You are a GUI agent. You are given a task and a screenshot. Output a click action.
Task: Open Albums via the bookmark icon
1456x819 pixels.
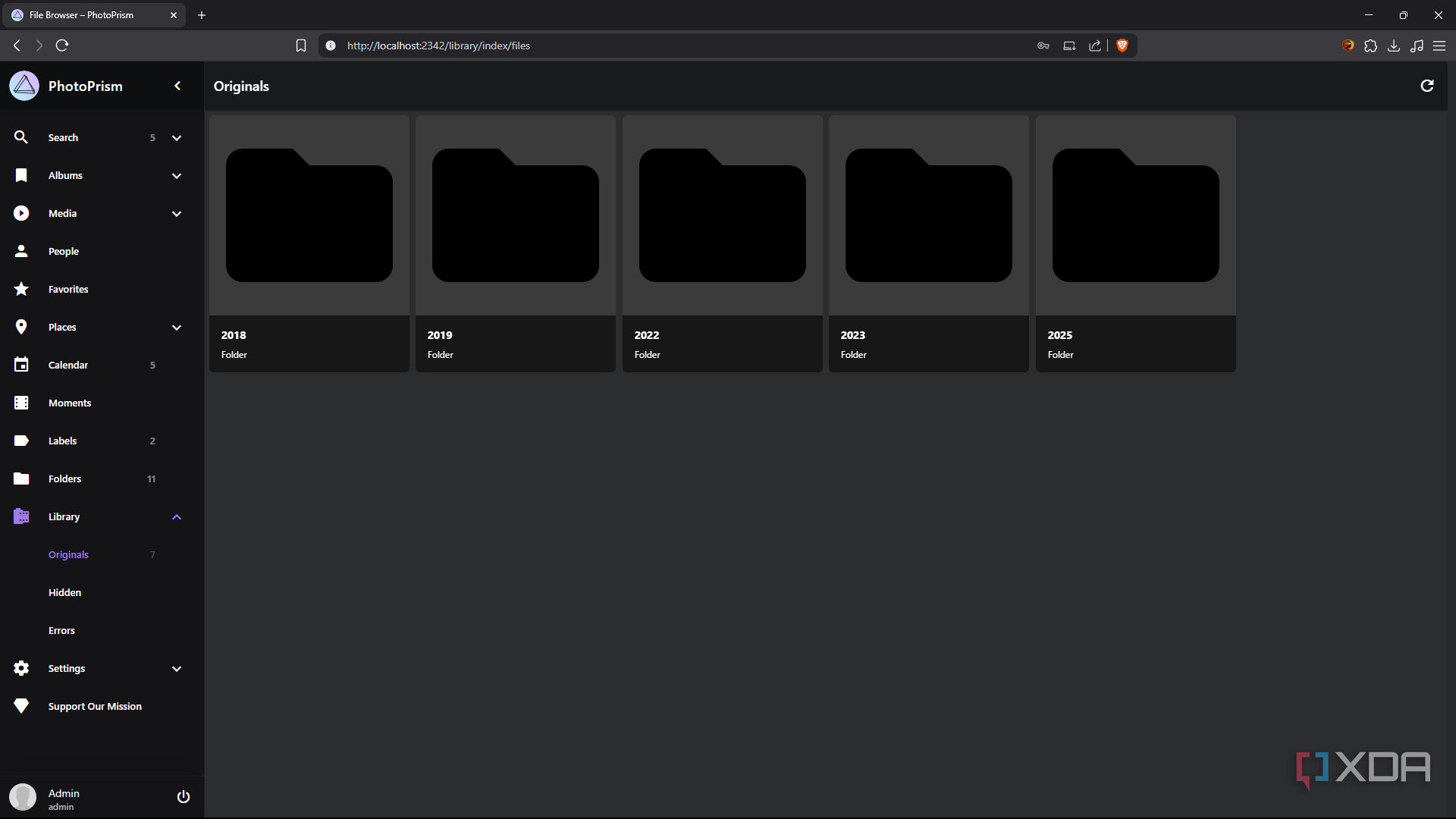pyautogui.click(x=21, y=175)
